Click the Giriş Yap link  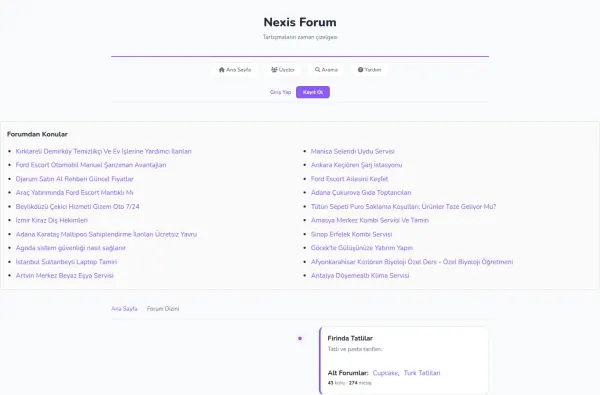pos(280,92)
